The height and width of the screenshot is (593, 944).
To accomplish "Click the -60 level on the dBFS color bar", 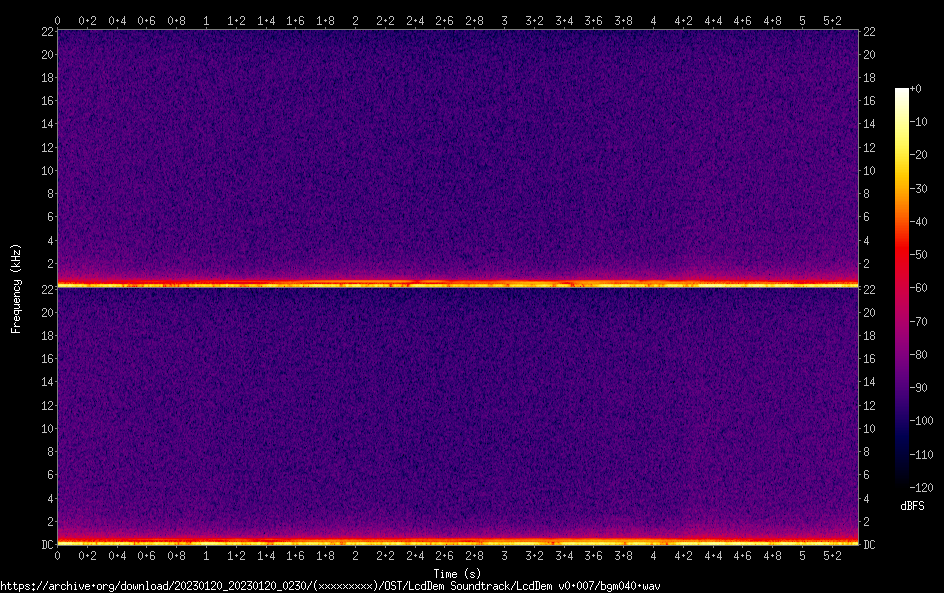I will click(902, 288).
